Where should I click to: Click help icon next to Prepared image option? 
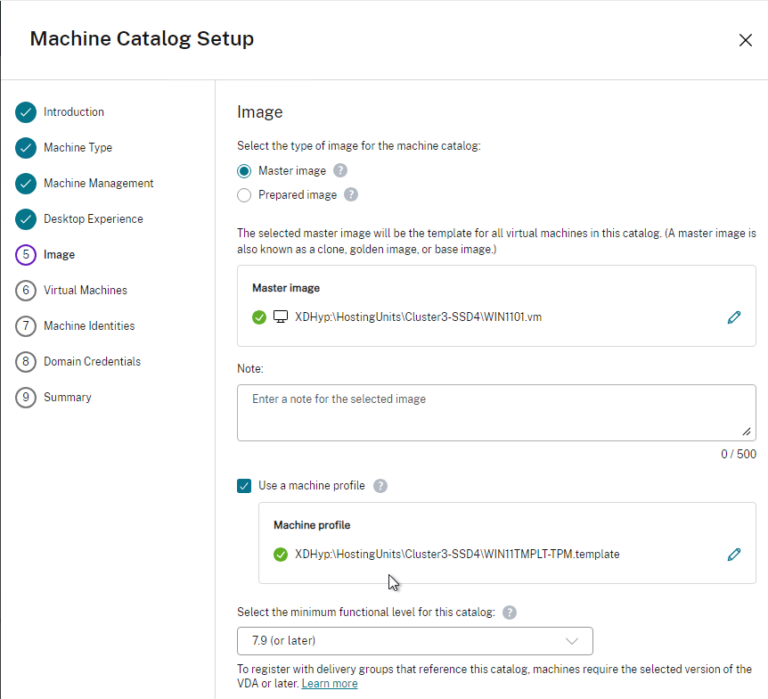click(x=351, y=195)
